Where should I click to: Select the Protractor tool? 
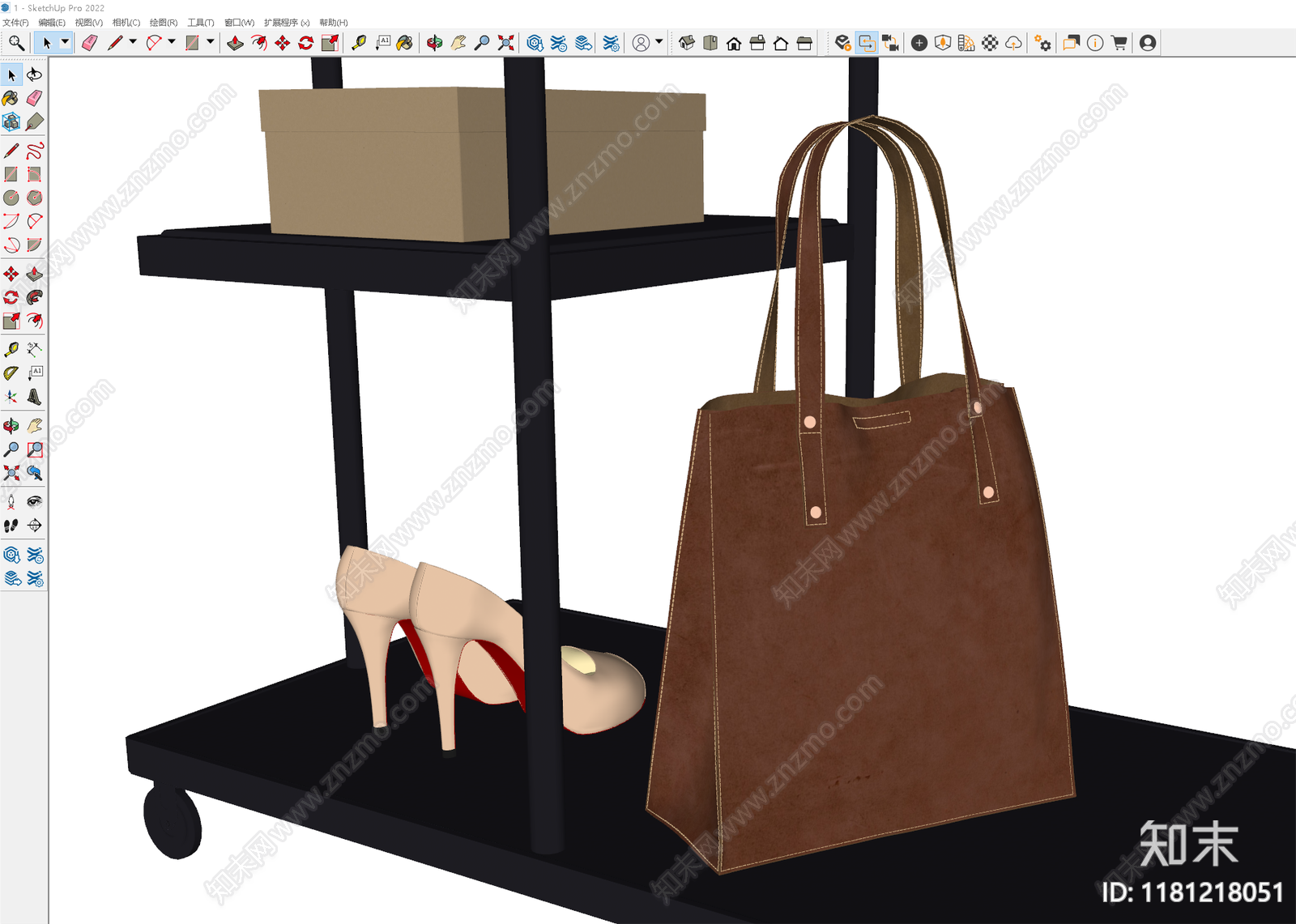coord(11,373)
